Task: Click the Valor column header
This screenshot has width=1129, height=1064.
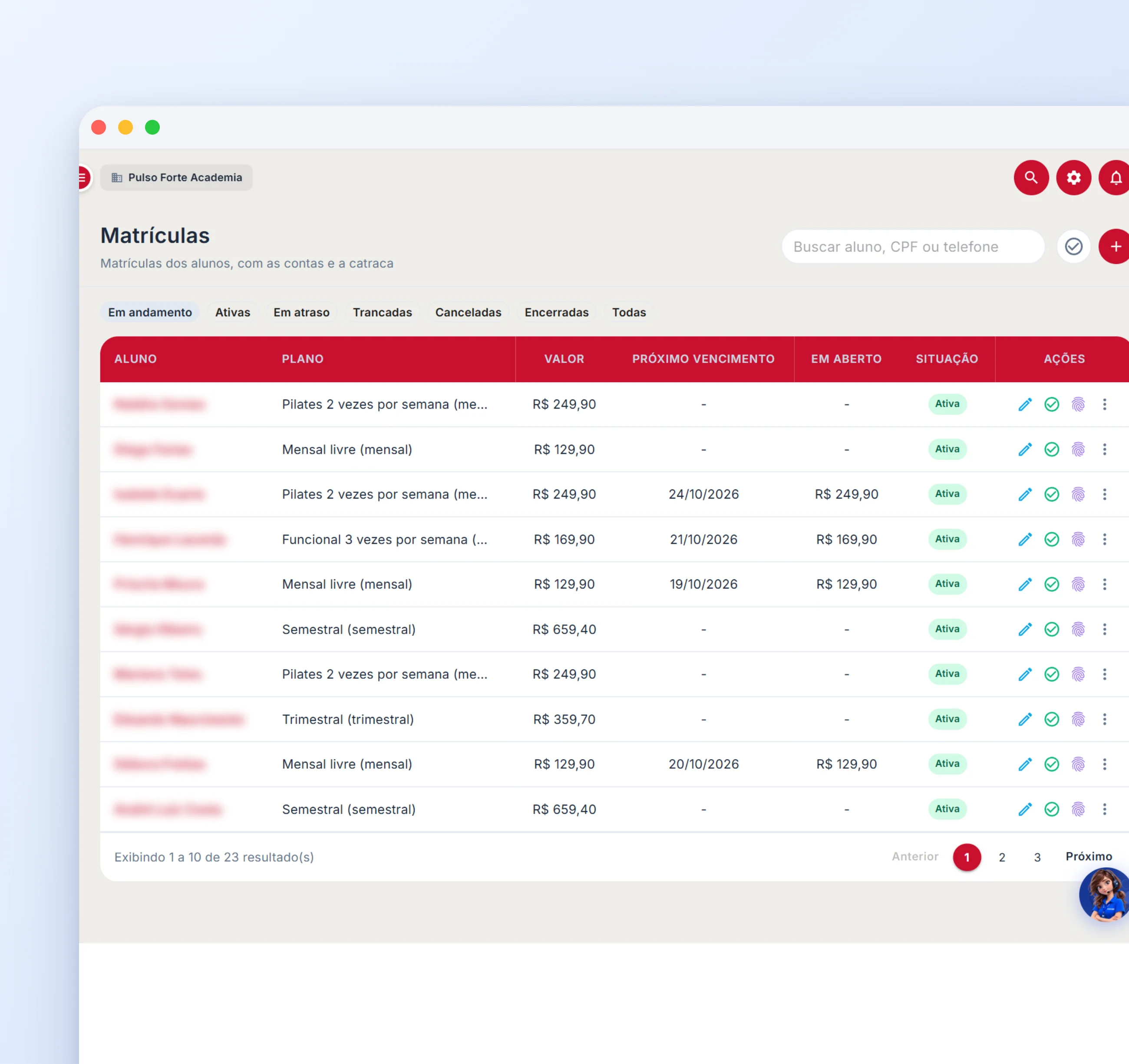Action: click(564, 359)
